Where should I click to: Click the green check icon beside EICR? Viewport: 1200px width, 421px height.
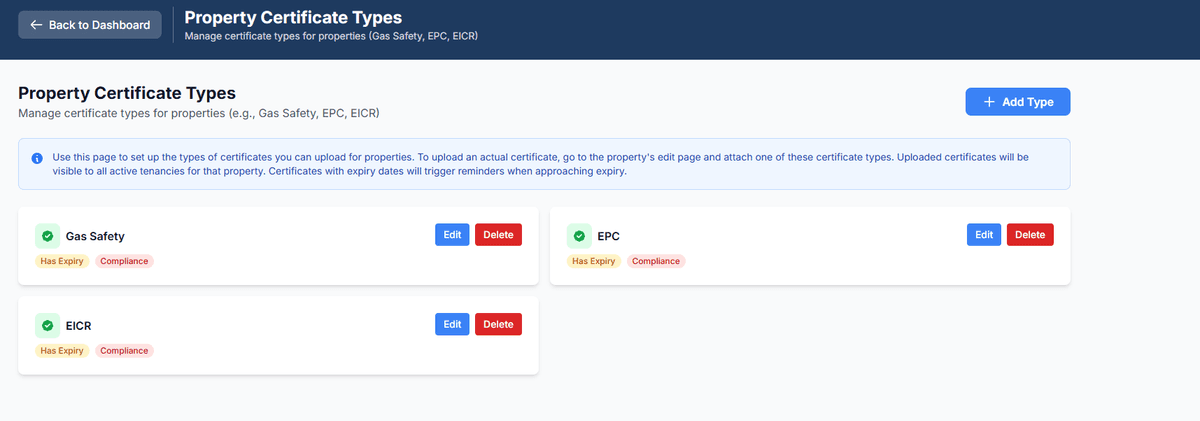(47, 325)
